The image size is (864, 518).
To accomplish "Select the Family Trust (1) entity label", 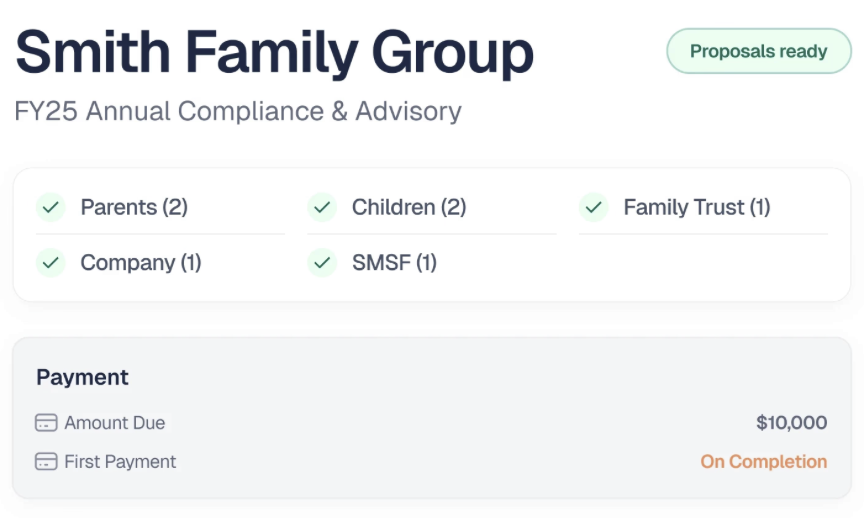I will 696,208.
